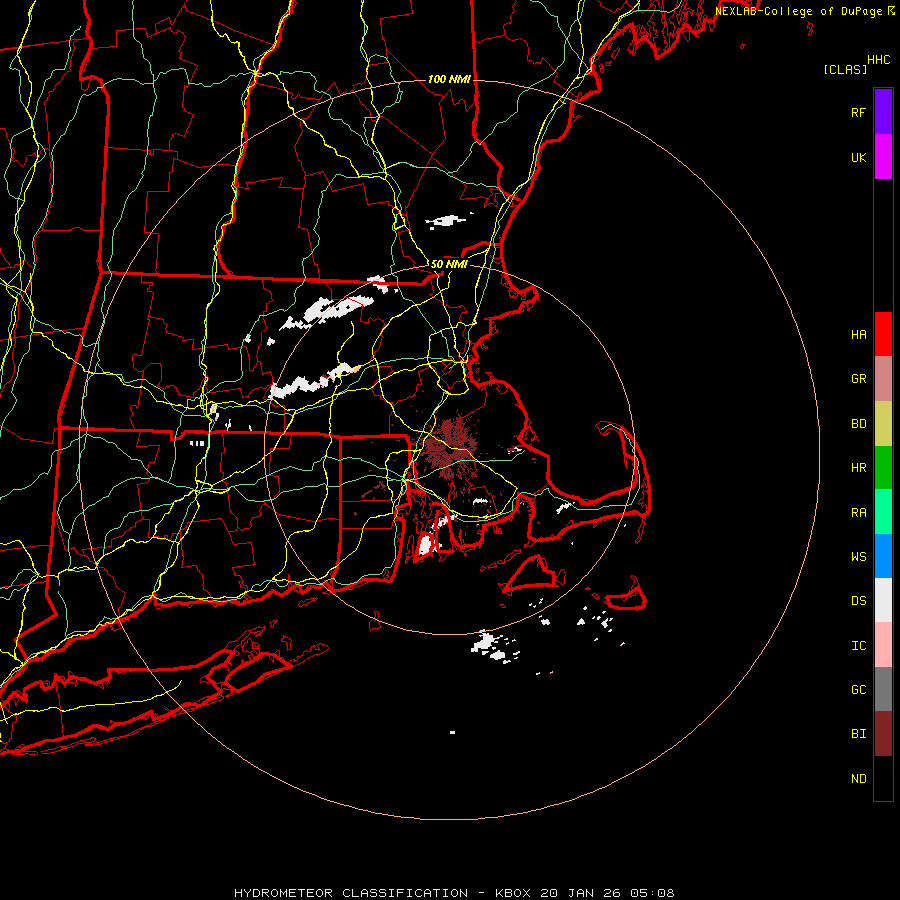900x900 pixels.
Task: Click the BI legend label
Action: [858, 734]
